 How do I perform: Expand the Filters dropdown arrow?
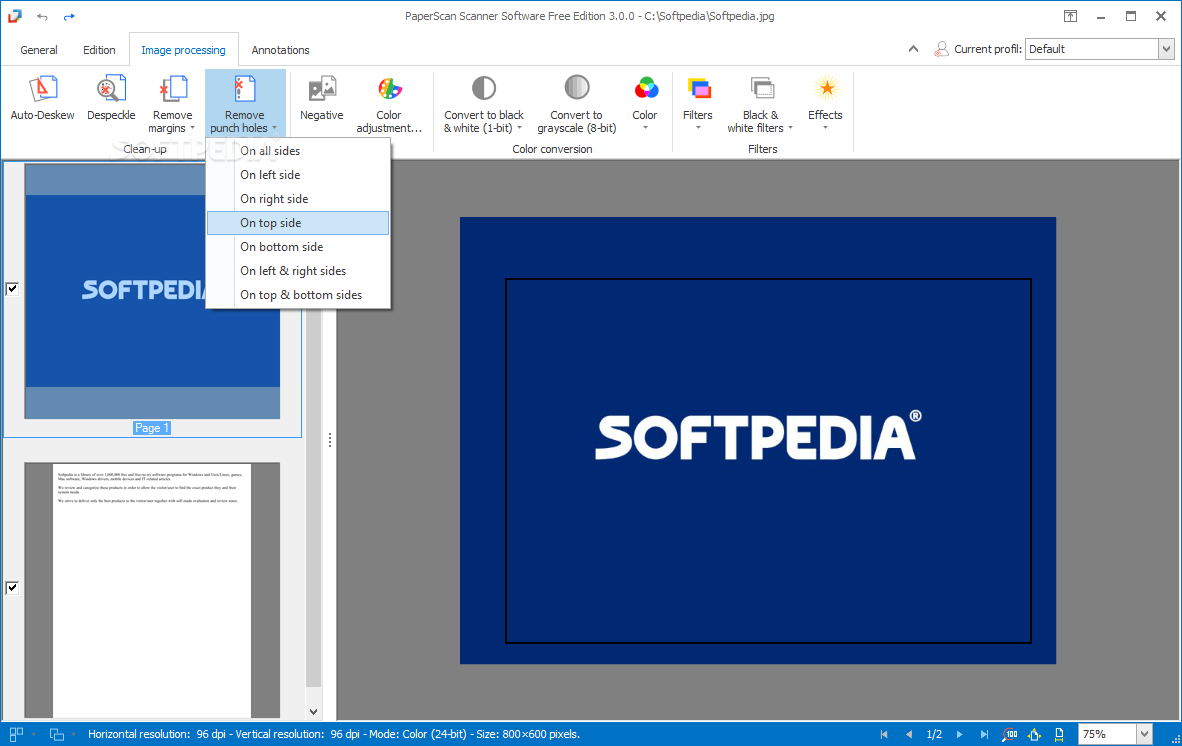[x=697, y=128]
